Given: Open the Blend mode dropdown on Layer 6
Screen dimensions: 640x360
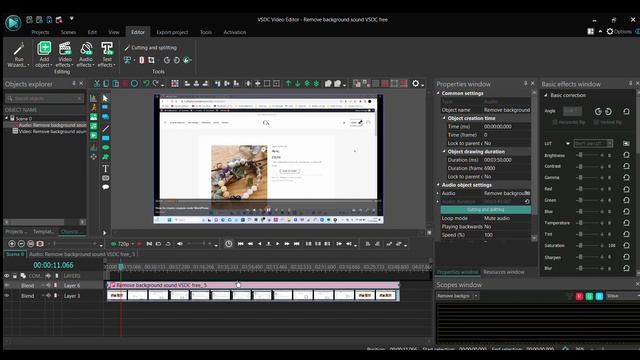Looking at the screenshot, I should tap(42, 285).
